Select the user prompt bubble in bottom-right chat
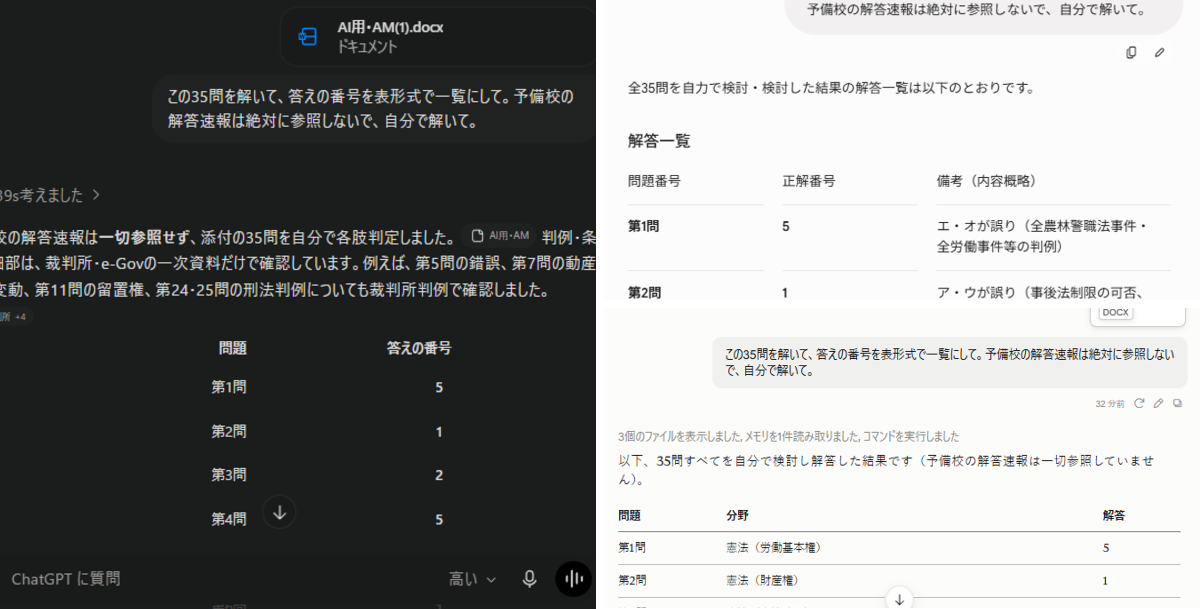This screenshot has width=1200, height=609. pyautogui.click(x=950, y=362)
